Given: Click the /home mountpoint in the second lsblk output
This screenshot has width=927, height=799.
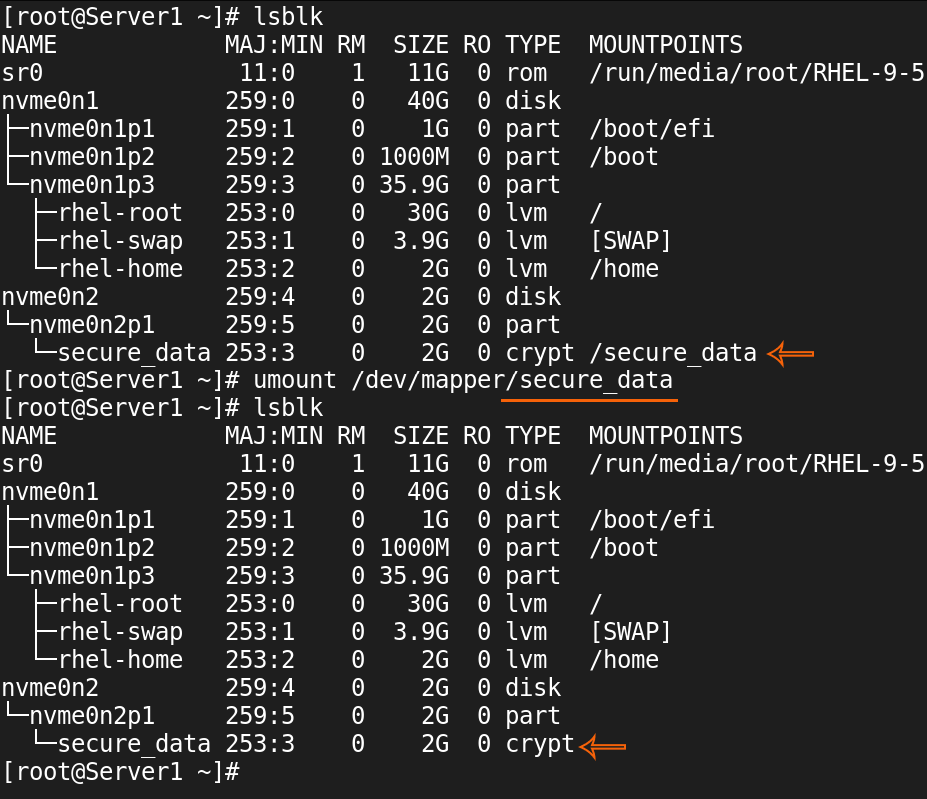Looking at the screenshot, I should coord(624,659).
